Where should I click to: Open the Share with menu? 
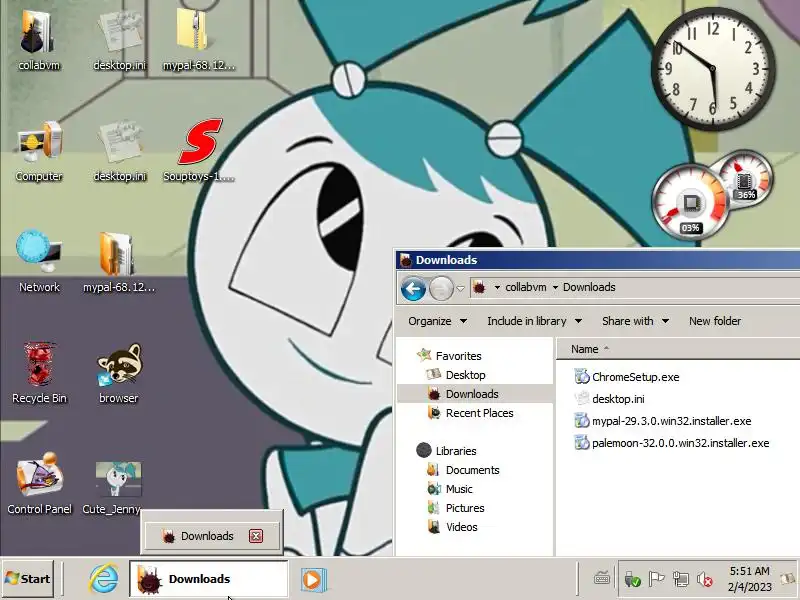pos(635,321)
